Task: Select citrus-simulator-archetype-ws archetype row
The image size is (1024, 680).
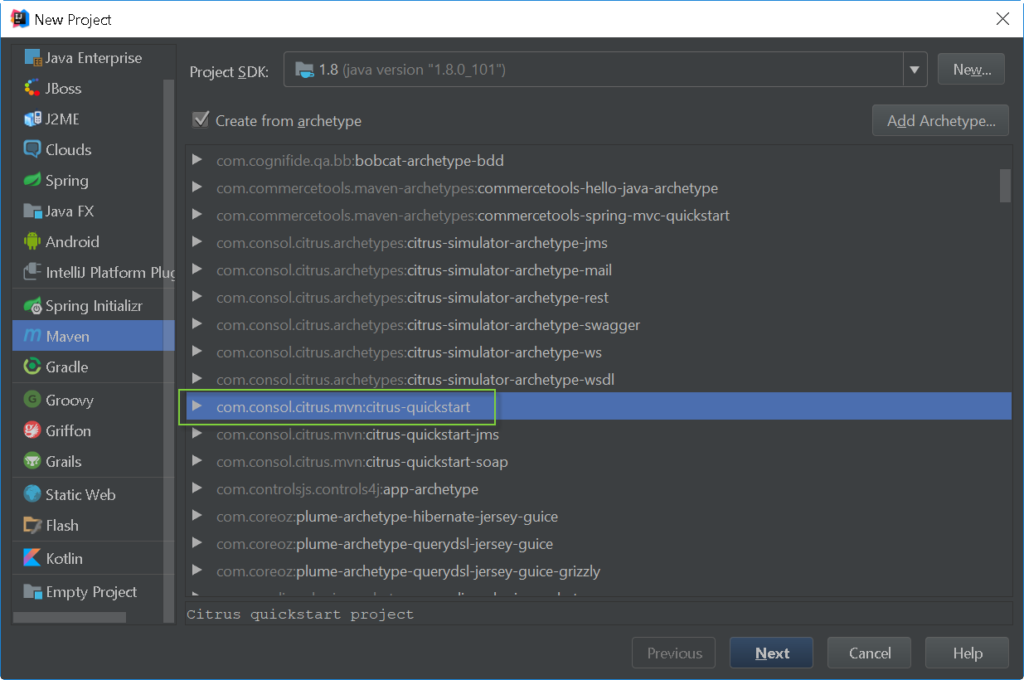Action: (x=598, y=352)
